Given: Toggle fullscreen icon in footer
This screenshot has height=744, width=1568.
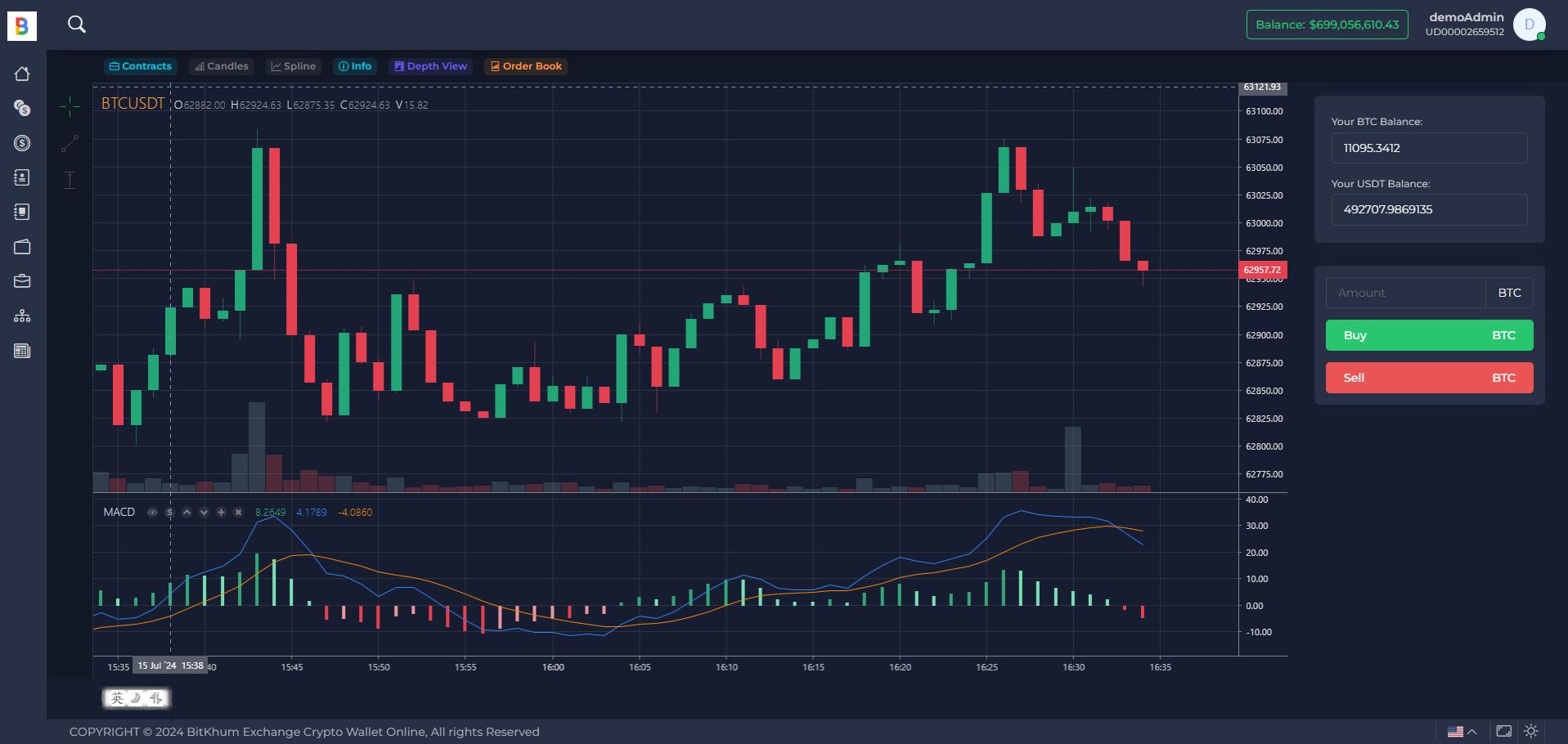Looking at the screenshot, I should tap(1503, 731).
